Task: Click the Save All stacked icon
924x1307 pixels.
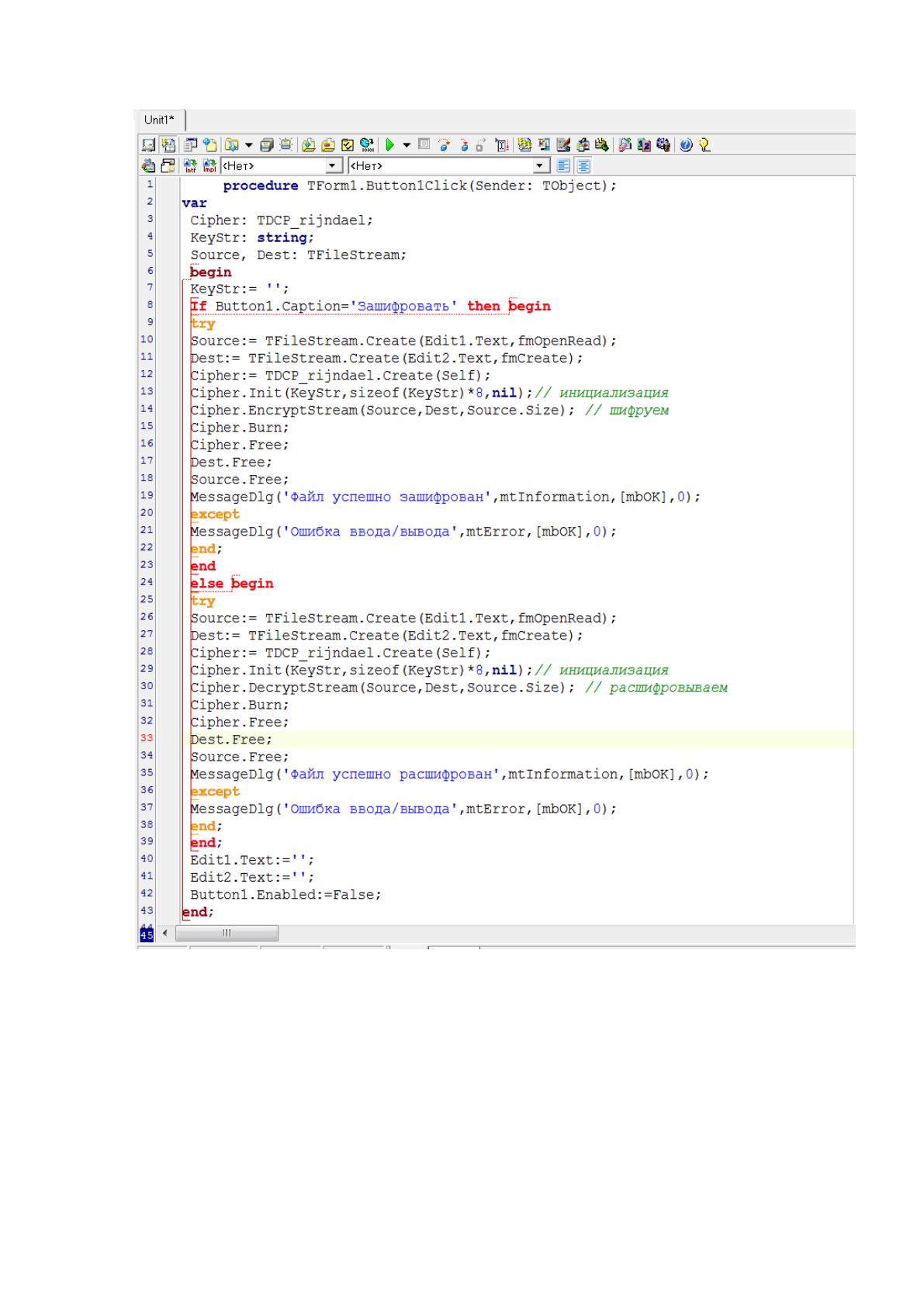Action: 267,145
